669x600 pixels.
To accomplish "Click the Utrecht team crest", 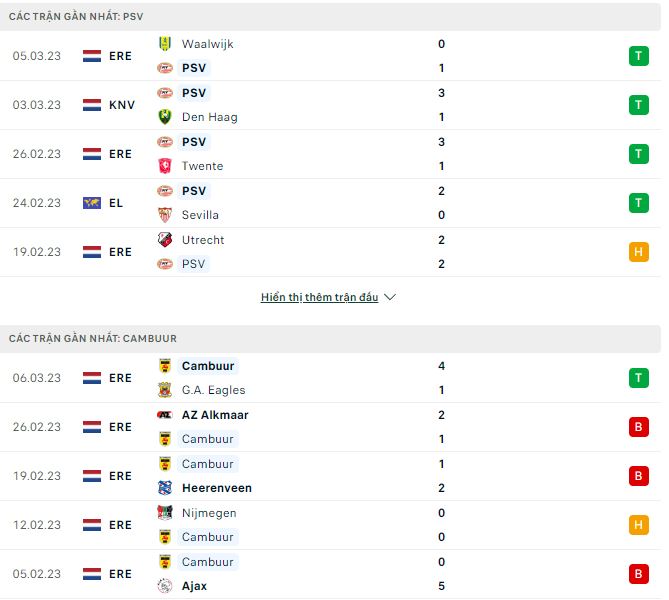I will 165,240.
